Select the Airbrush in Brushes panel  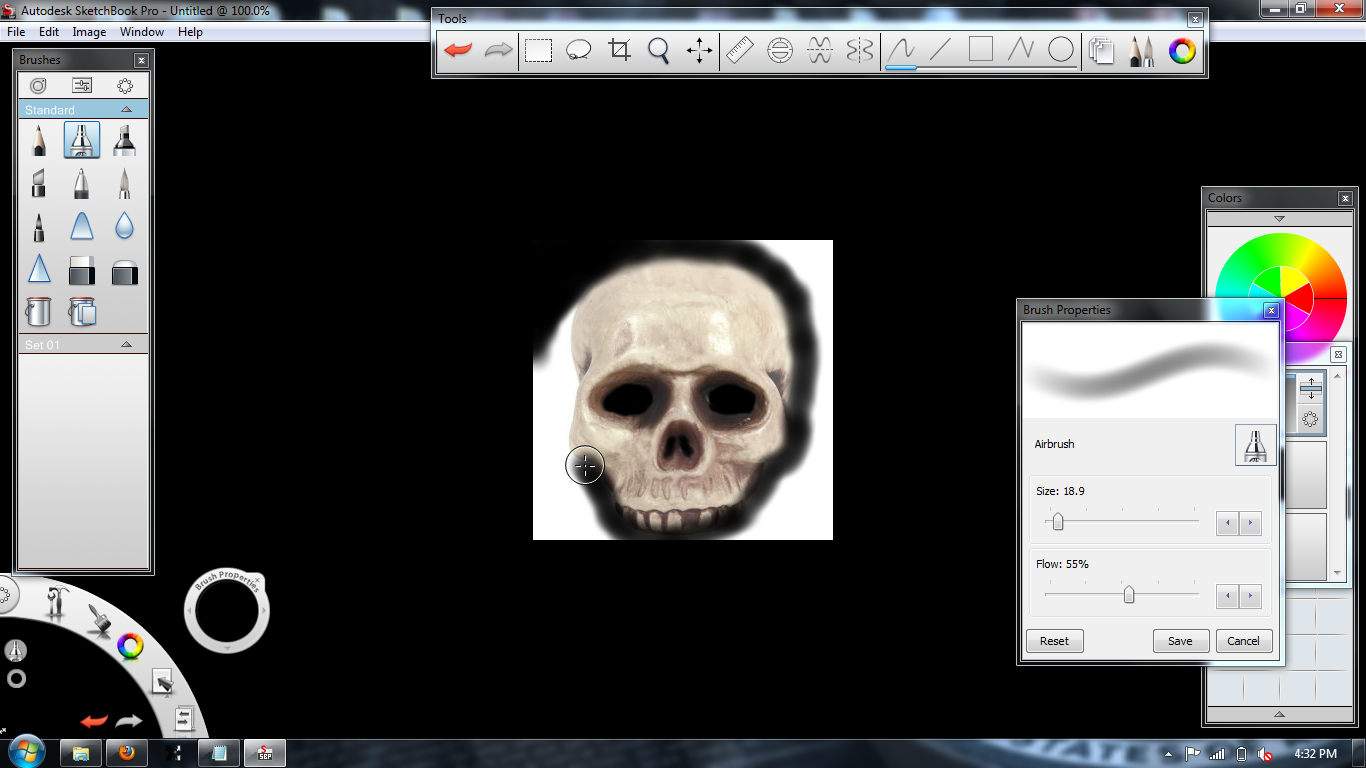(x=82, y=140)
